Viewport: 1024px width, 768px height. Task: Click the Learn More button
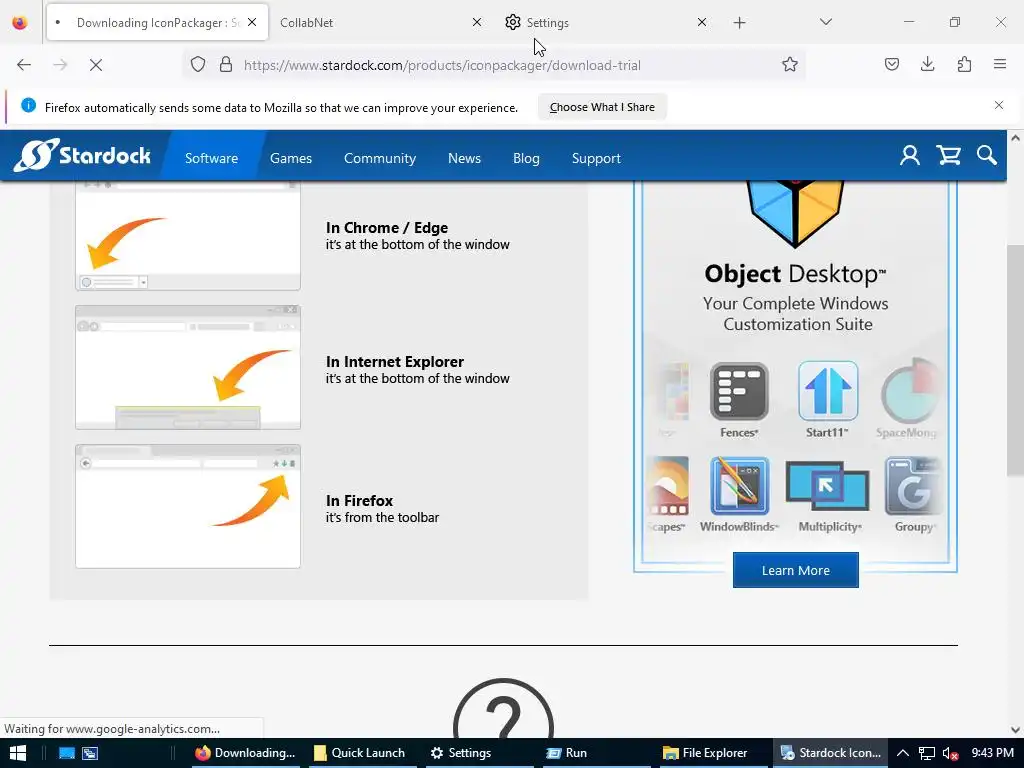[x=795, y=570]
